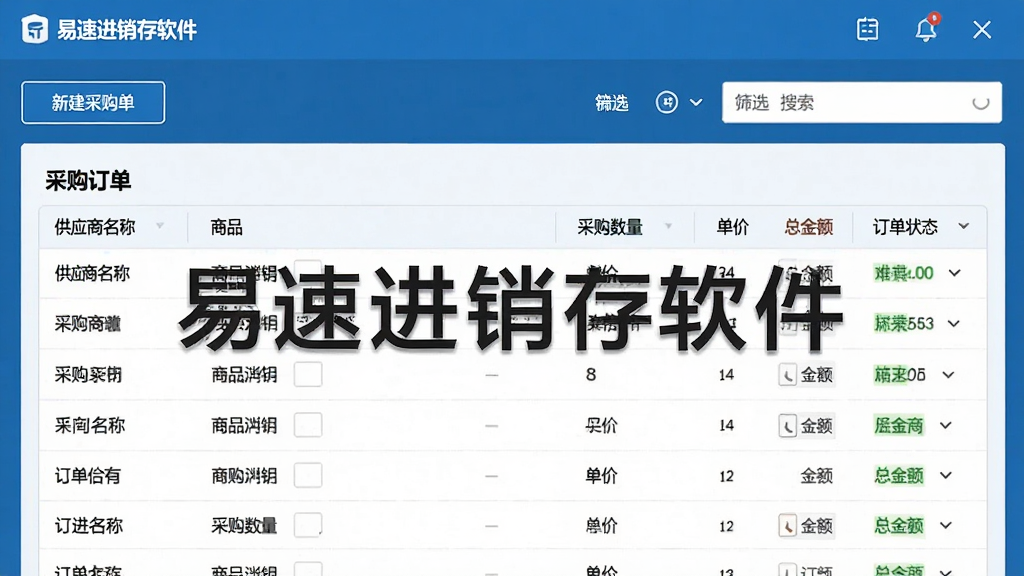The height and width of the screenshot is (576, 1024).
Task: Close the application with the X button
Action: 982,29
